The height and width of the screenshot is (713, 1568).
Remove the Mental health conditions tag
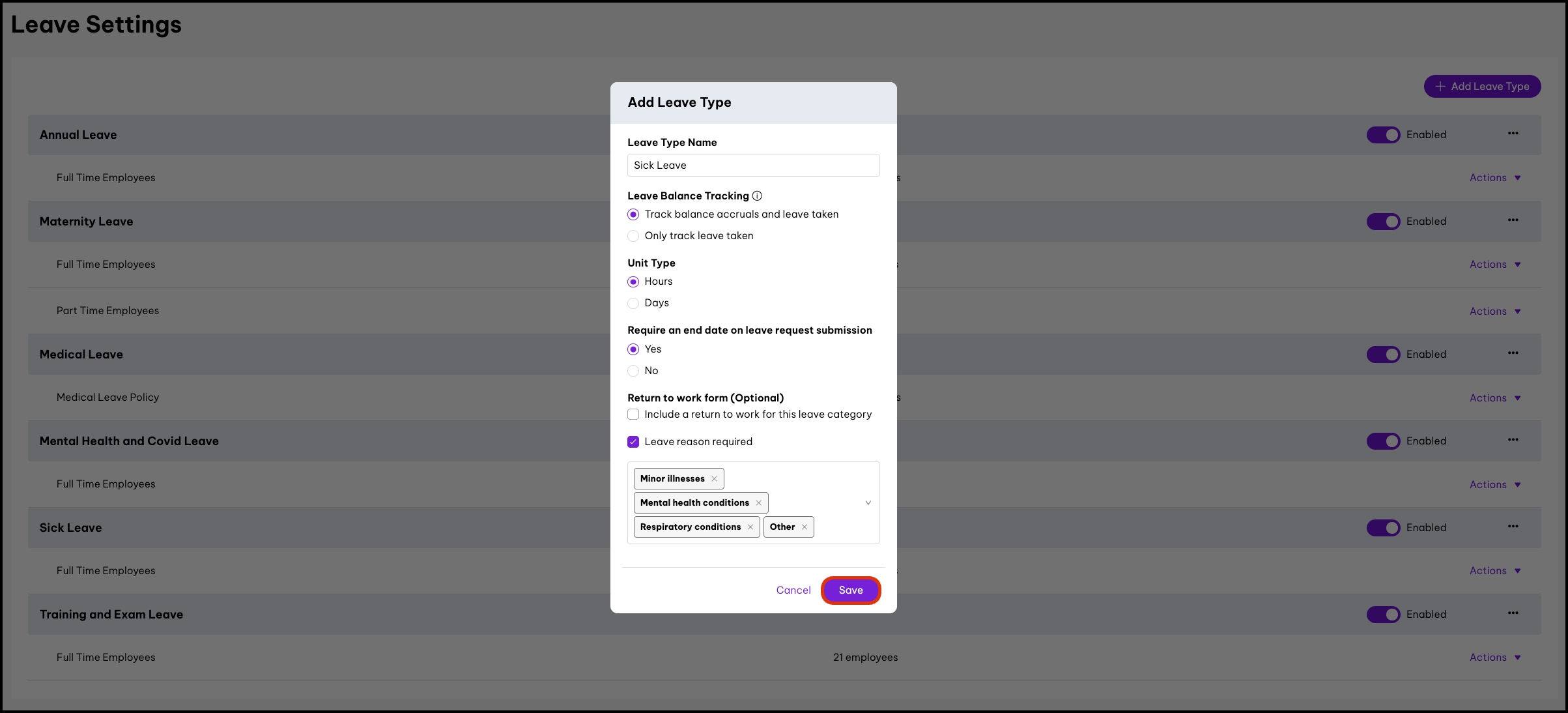(758, 503)
